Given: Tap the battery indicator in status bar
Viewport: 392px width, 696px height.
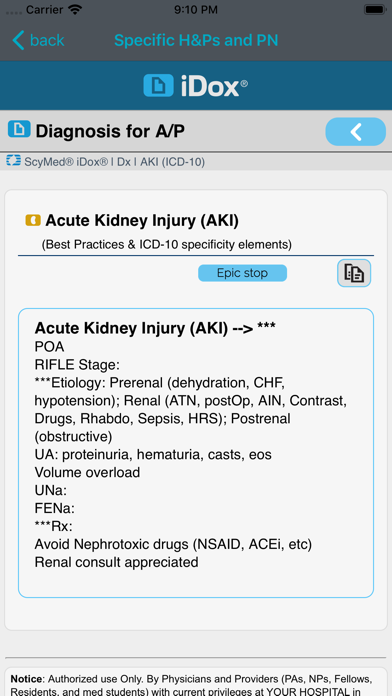Looking at the screenshot, I should click(375, 9).
